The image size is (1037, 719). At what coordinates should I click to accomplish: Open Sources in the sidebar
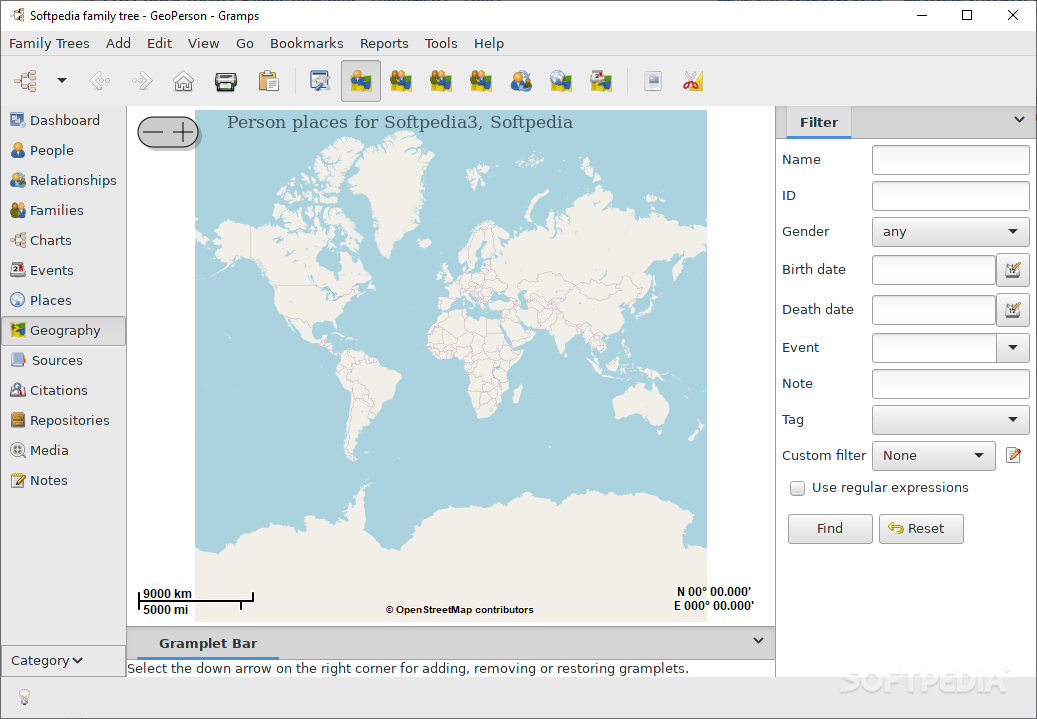(x=63, y=360)
